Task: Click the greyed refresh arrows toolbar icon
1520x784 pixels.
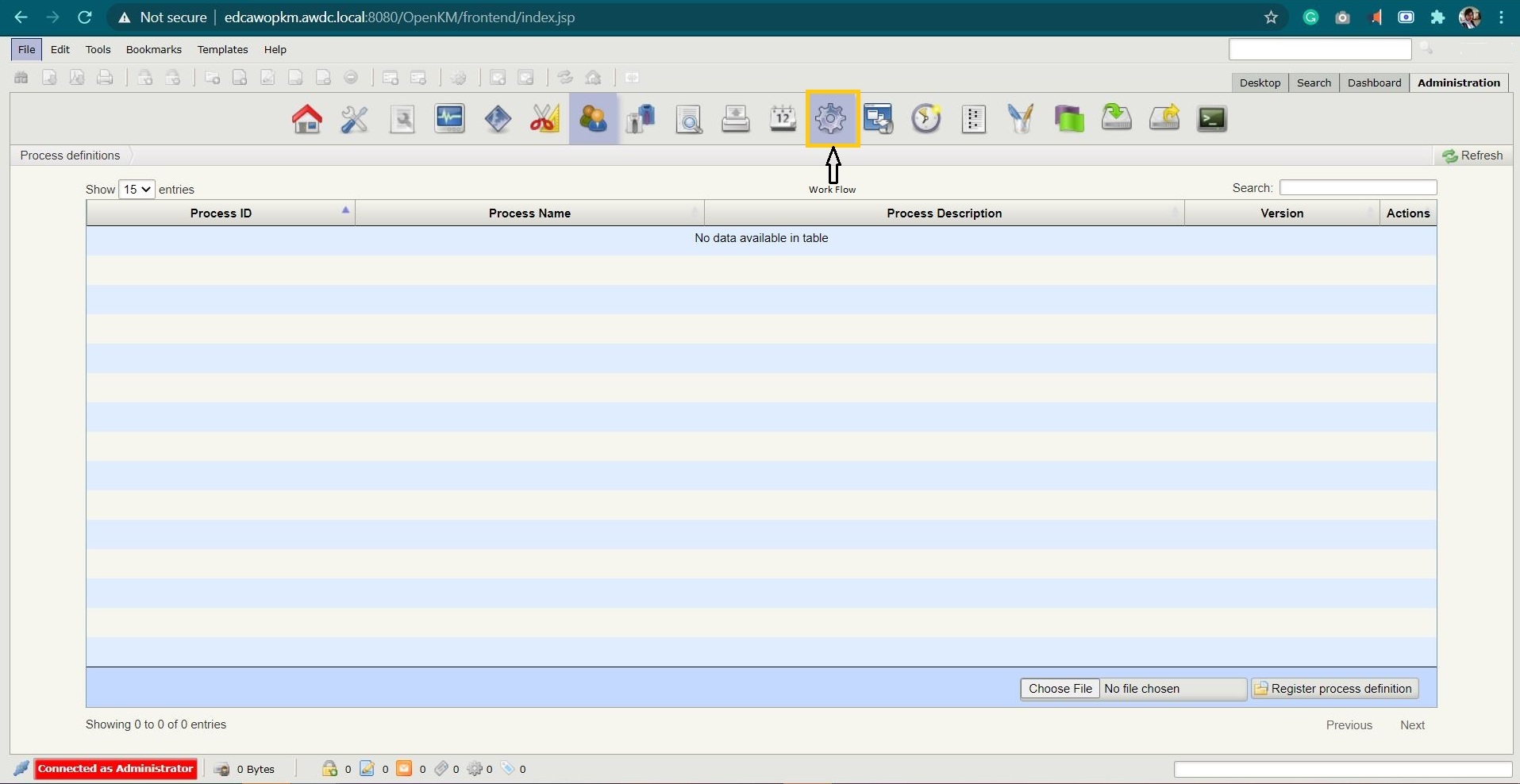Action: (x=565, y=78)
